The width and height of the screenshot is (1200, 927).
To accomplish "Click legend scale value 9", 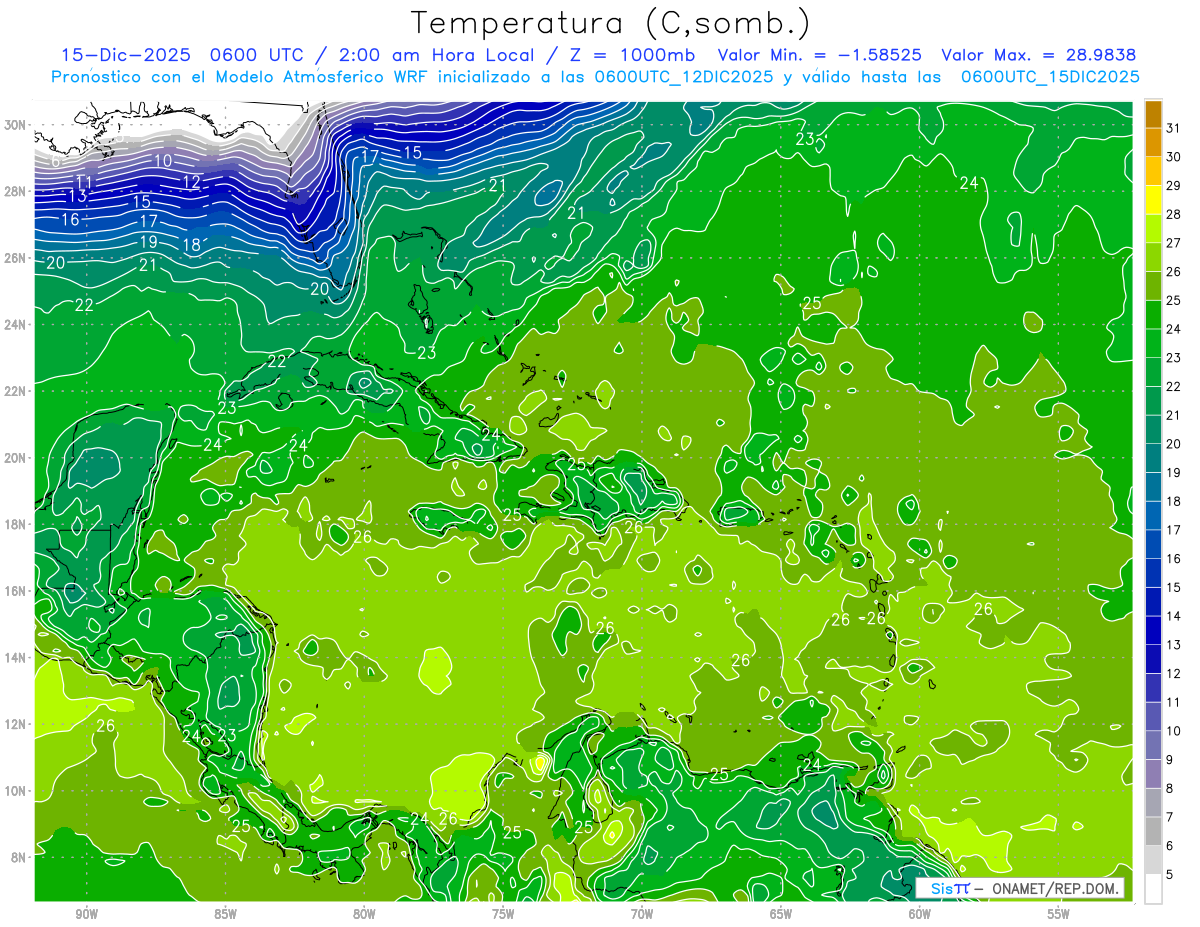I will pyautogui.click(x=1169, y=761).
